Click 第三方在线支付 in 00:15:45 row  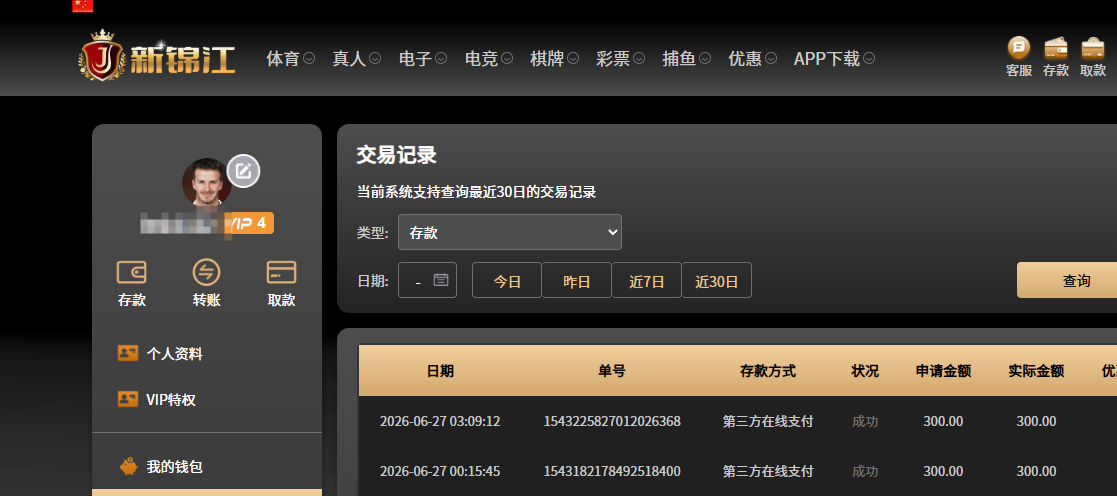(x=768, y=471)
